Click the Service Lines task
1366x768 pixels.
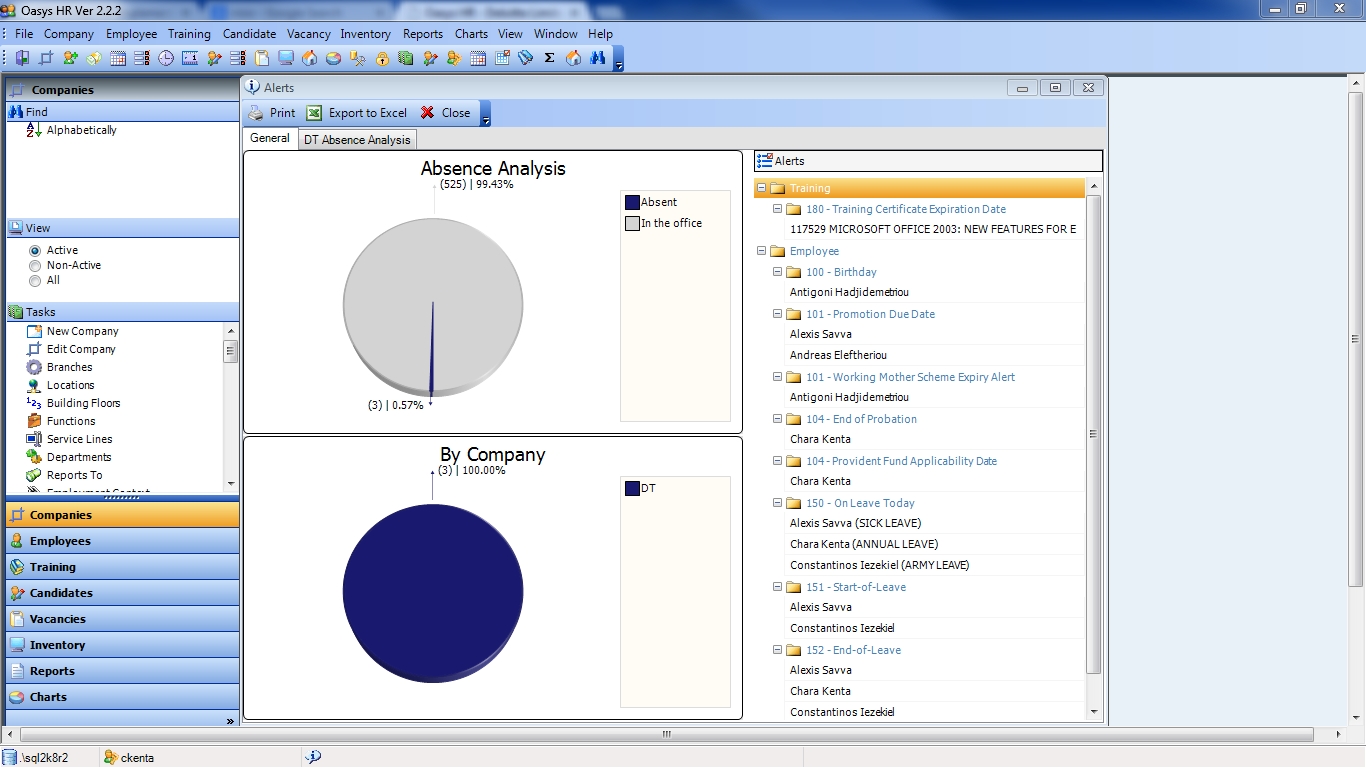(x=79, y=439)
